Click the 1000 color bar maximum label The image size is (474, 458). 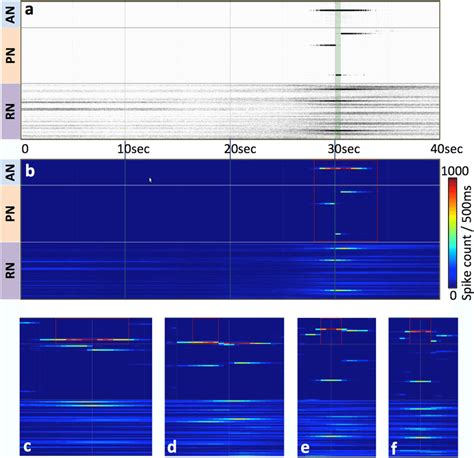coord(455,171)
